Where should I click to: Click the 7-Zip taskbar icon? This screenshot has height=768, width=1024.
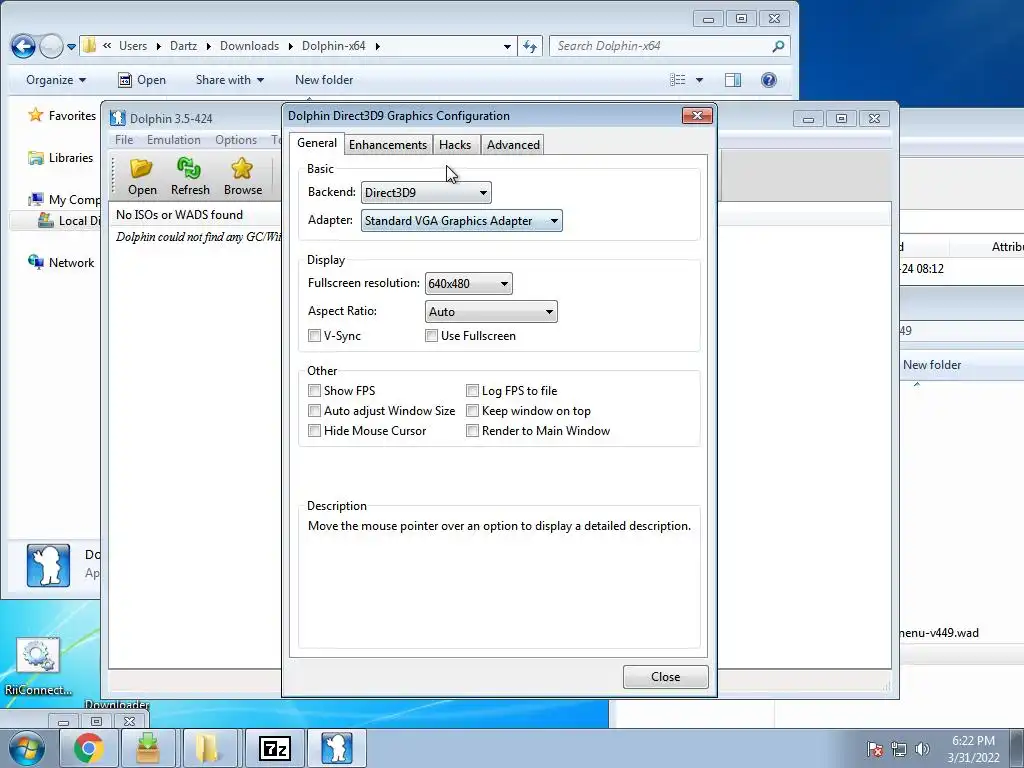pos(274,749)
